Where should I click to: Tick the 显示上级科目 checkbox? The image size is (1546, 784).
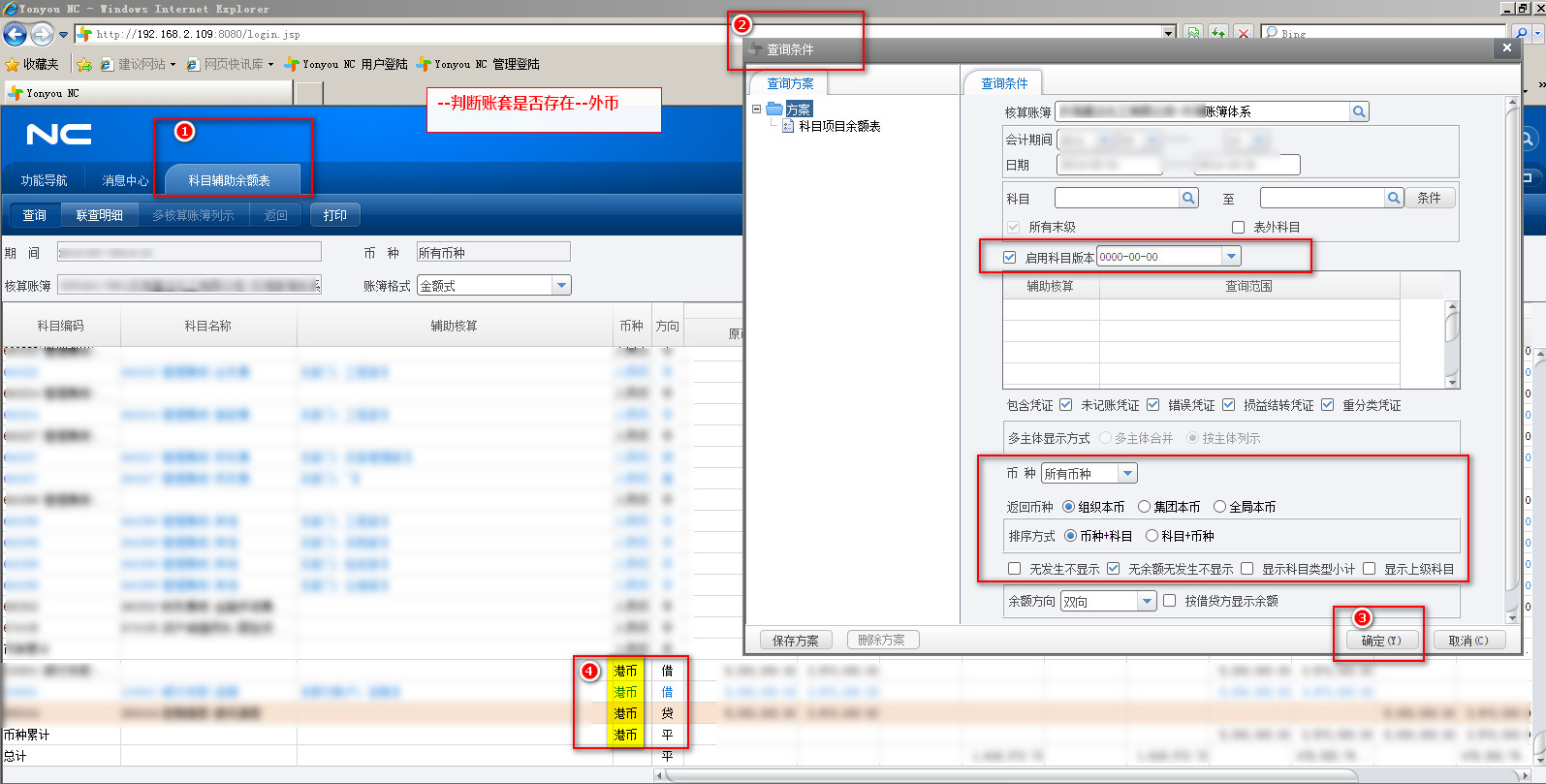coord(1370,569)
